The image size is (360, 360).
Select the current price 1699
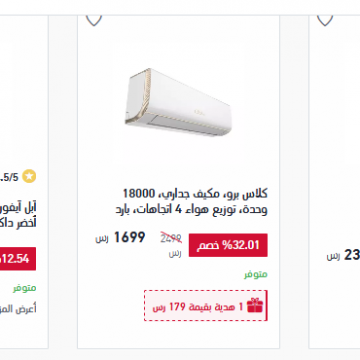pyautogui.click(x=129, y=237)
